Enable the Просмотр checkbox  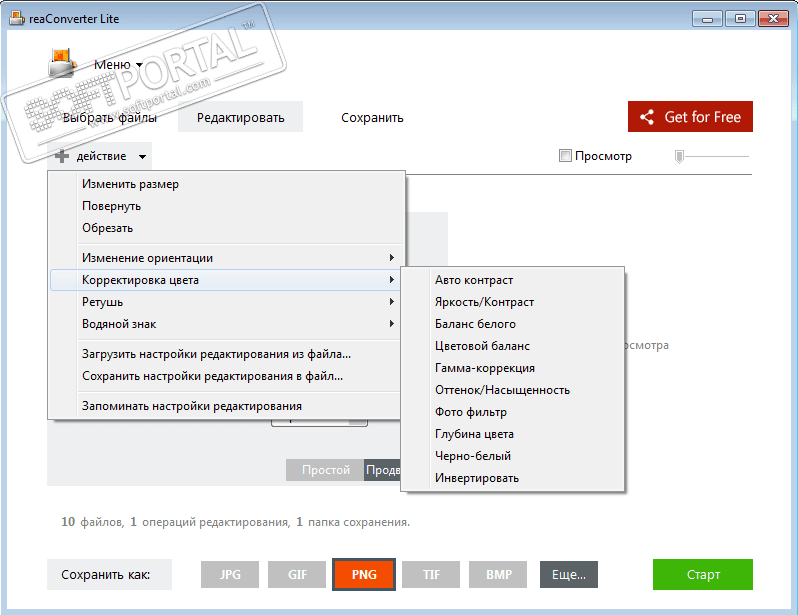tap(565, 156)
